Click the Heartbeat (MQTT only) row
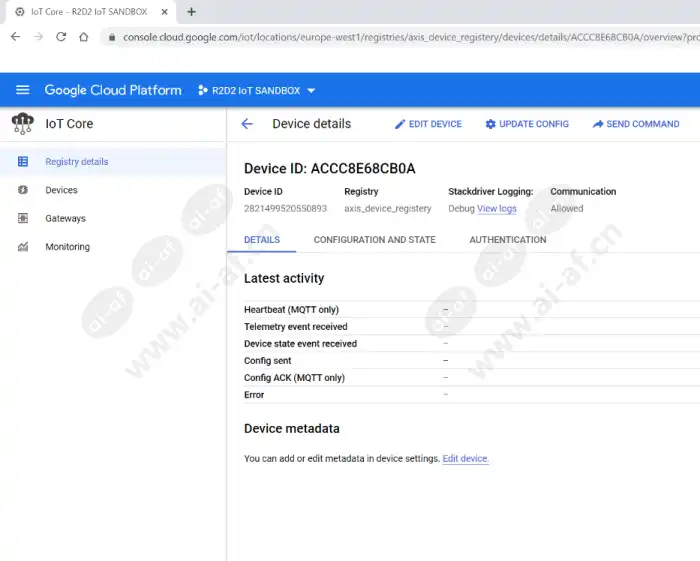The height and width of the screenshot is (561, 700). tap(472, 309)
